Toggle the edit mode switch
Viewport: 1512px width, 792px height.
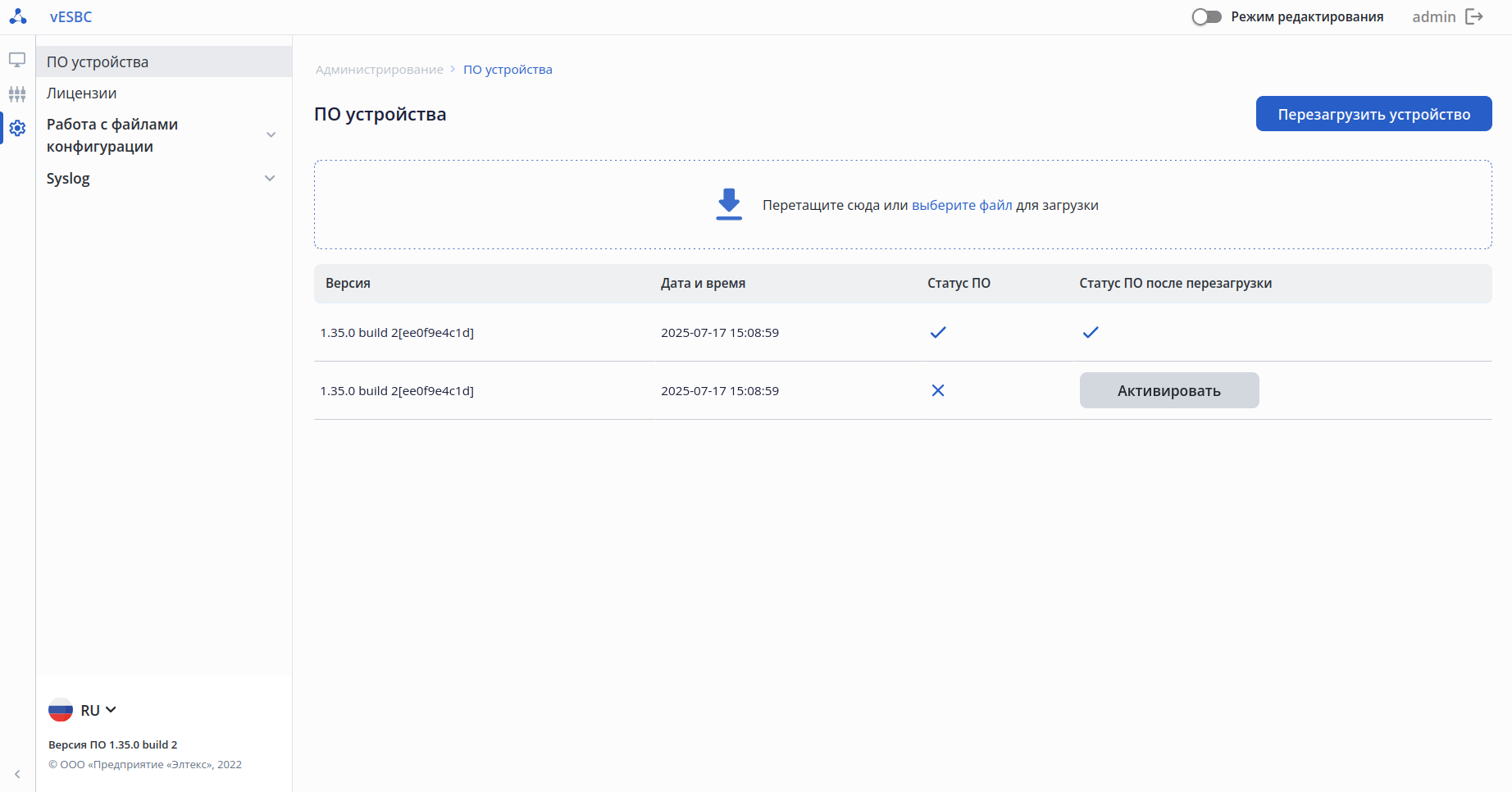(1206, 17)
